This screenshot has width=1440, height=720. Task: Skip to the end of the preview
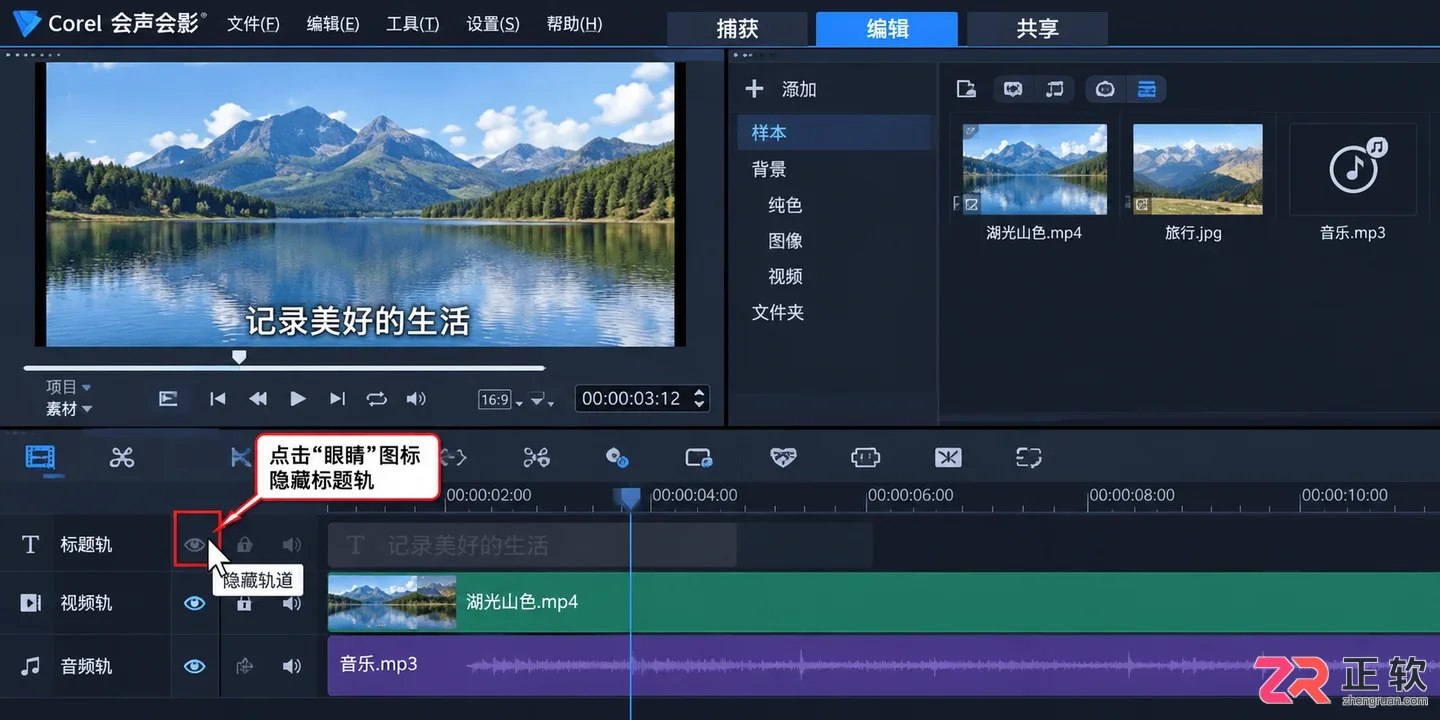click(337, 399)
